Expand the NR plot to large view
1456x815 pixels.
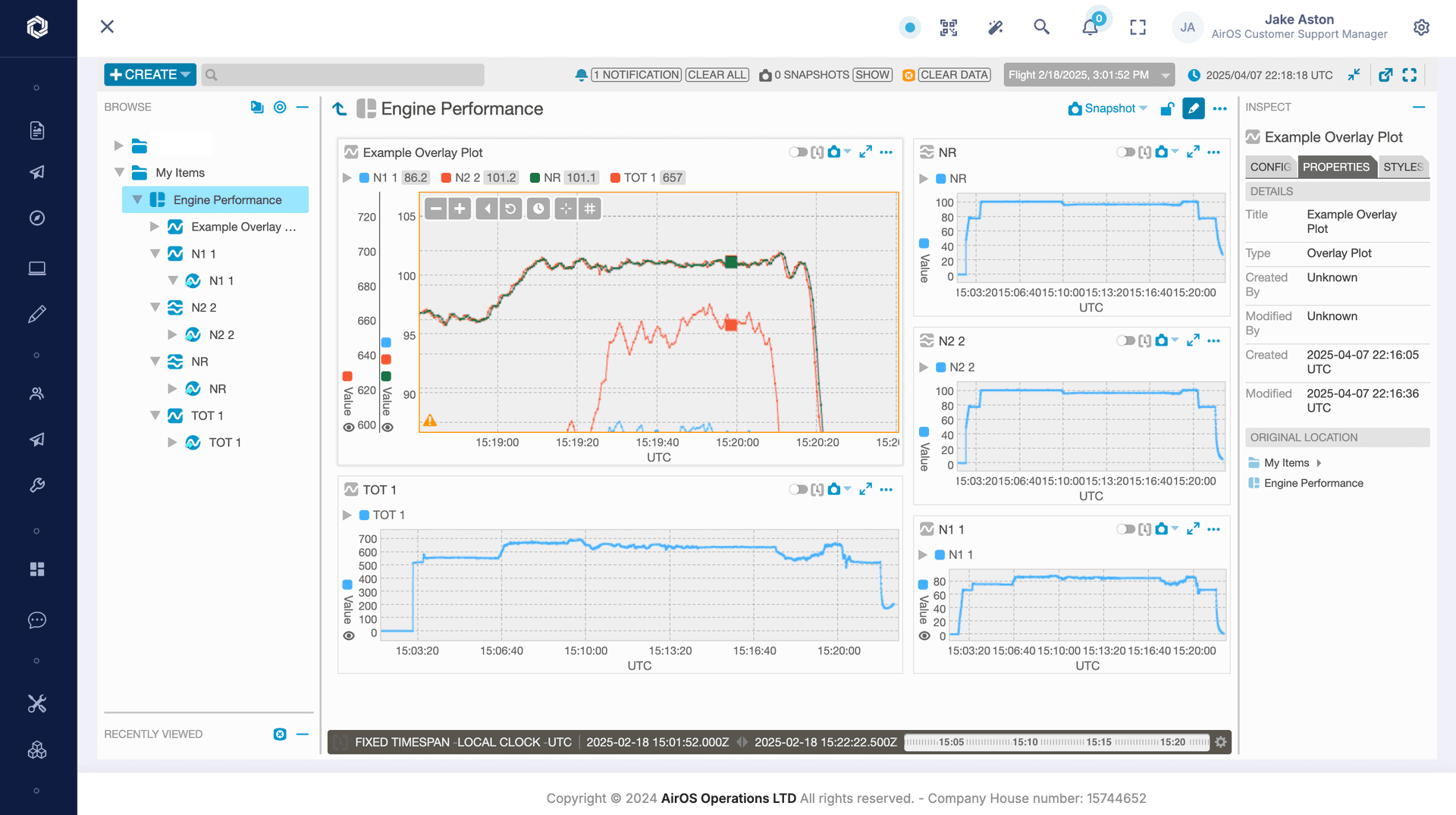click(x=1193, y=152)
